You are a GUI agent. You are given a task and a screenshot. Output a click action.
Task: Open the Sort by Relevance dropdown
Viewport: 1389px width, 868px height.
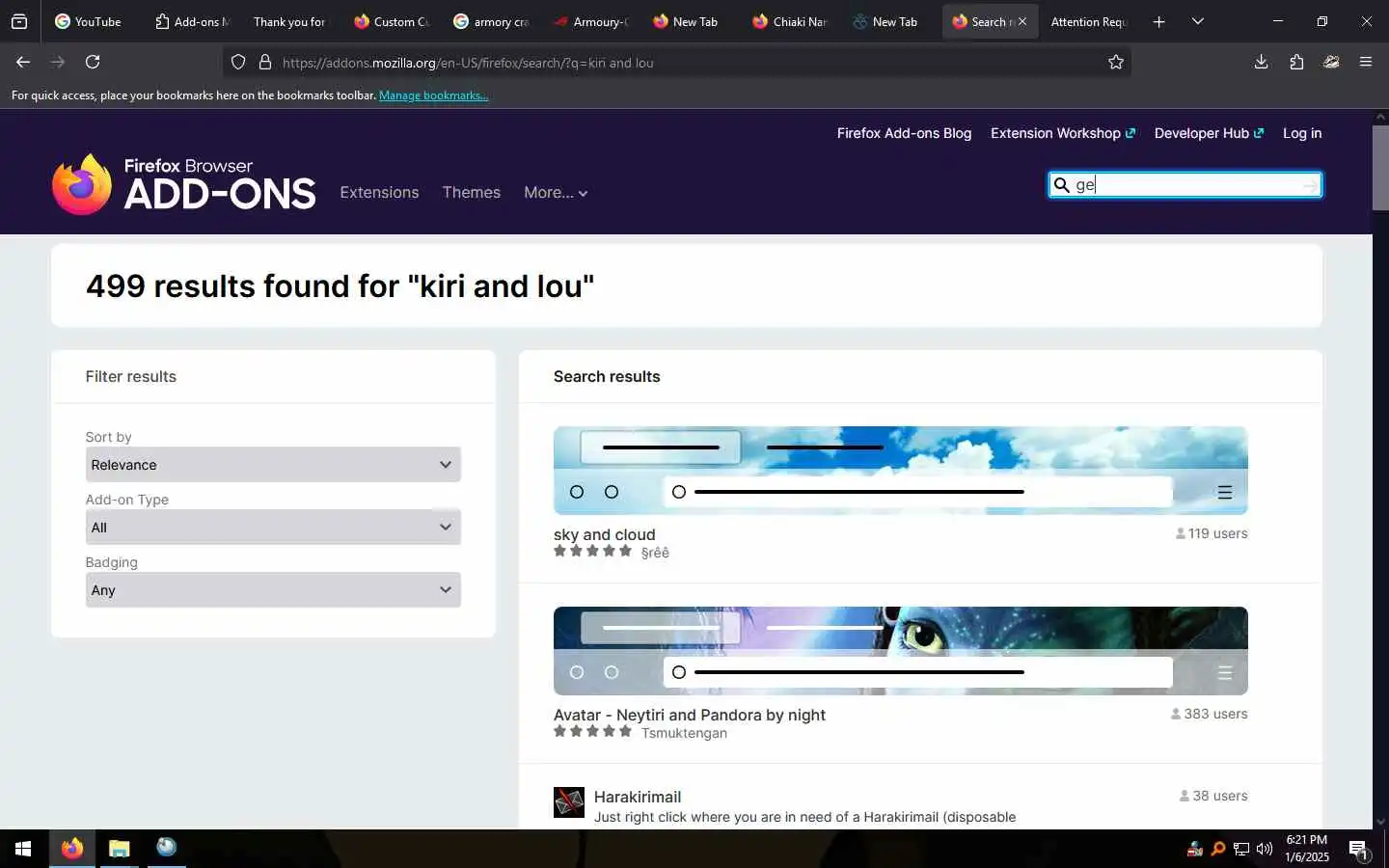tap(273, 465)
